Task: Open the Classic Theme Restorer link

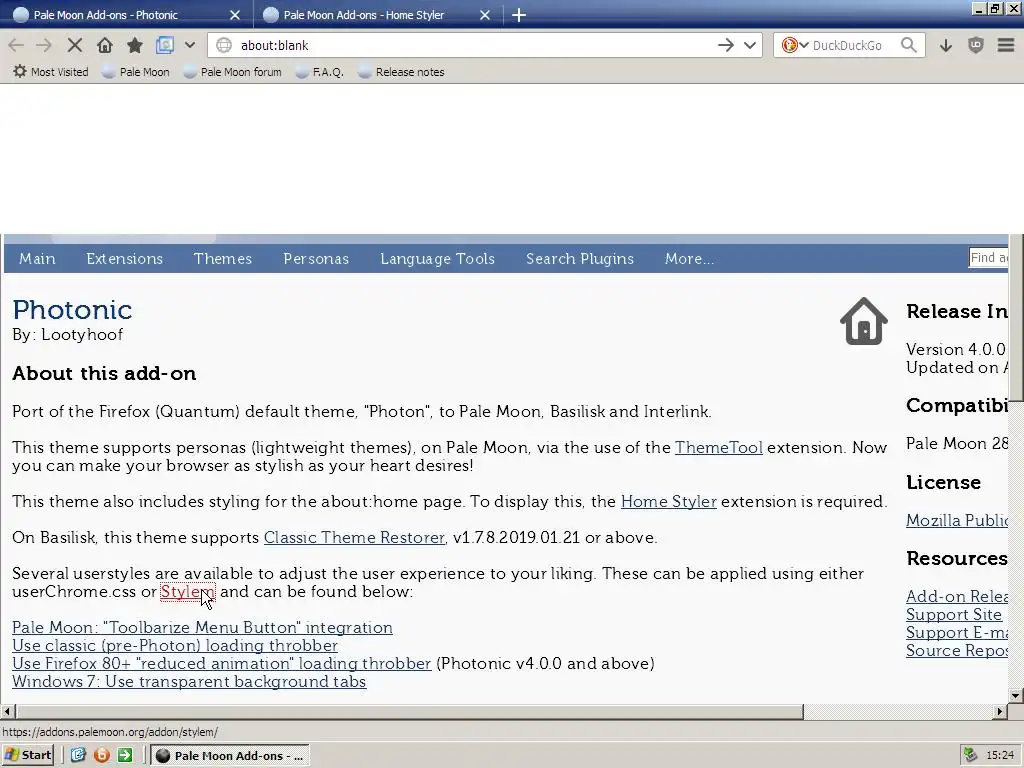Action: (354, 537)
